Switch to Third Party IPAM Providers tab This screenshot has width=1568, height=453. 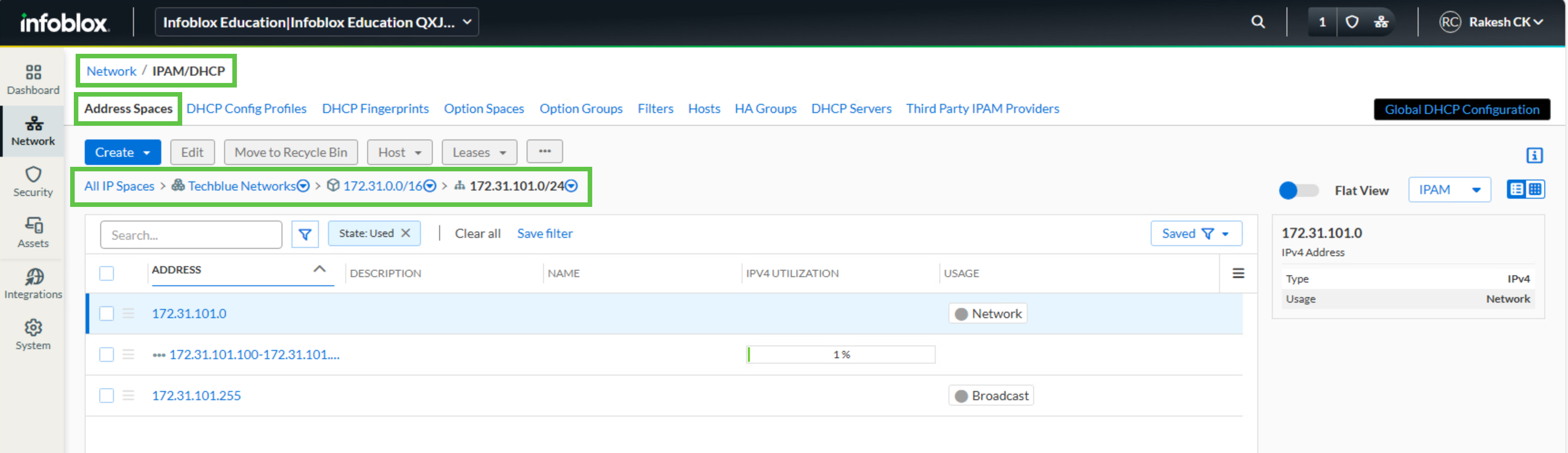[x=983, y=108]
